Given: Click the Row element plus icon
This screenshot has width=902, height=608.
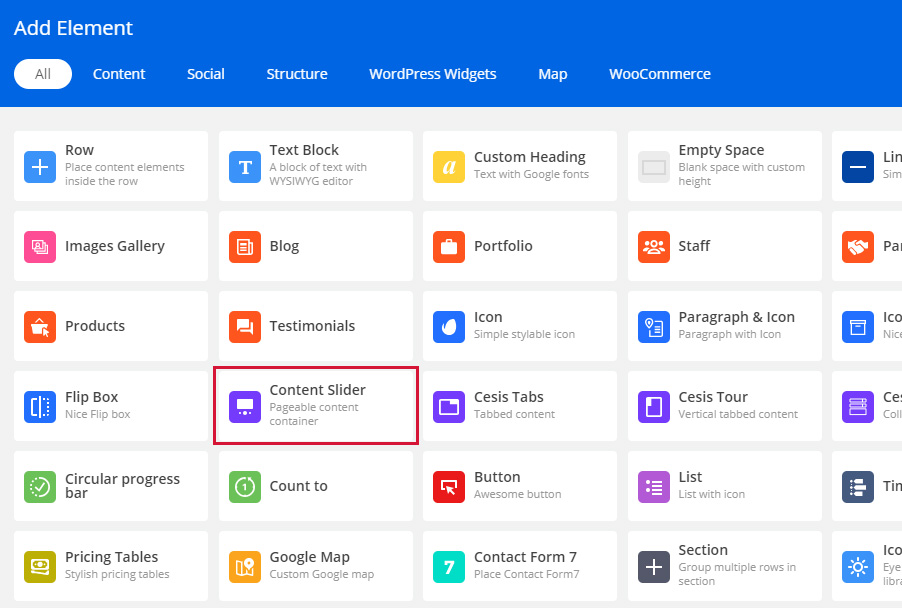Looking at the screenshot, I should click(x=40, y=166).
